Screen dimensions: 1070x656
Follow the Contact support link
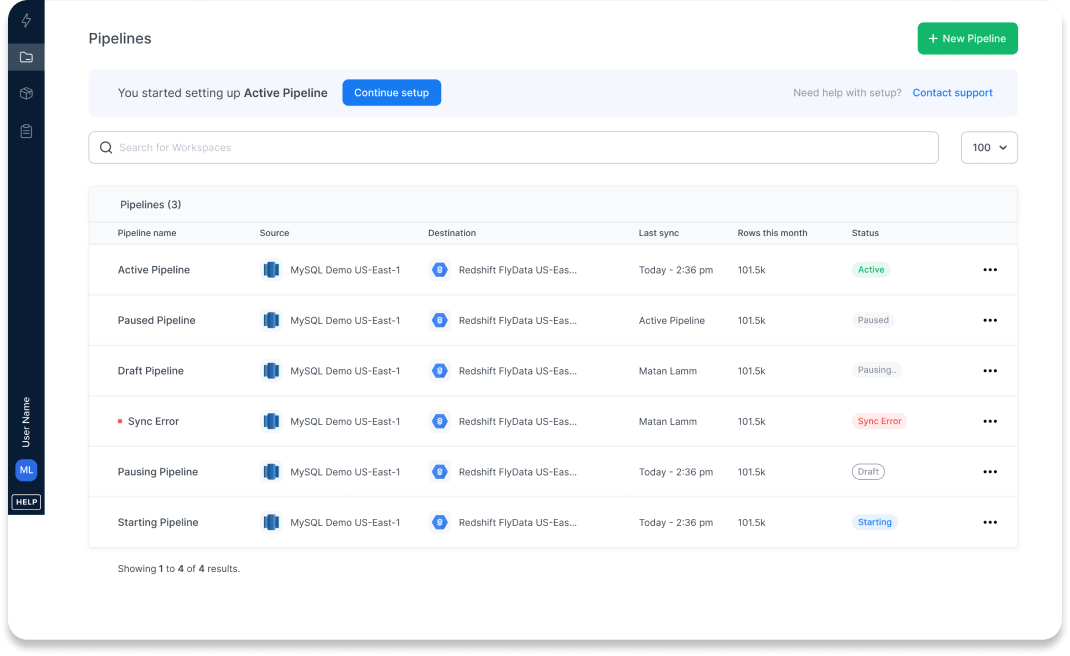tap(952, 93)
